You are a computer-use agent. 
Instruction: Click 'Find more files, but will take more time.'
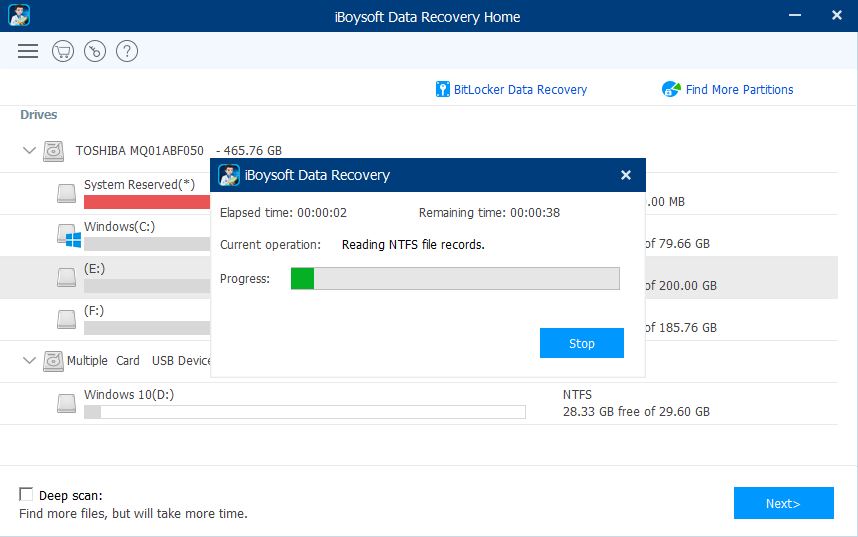134,514
